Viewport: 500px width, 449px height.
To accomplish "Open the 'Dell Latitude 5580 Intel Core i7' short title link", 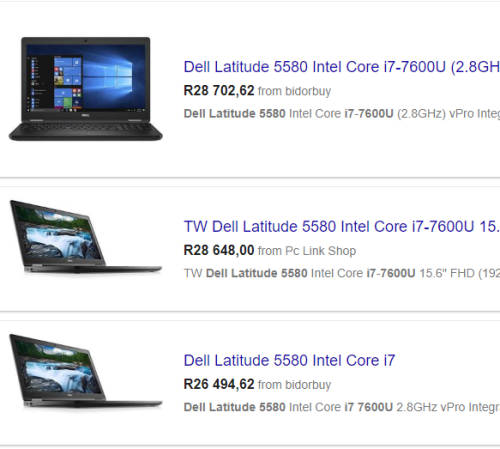I will 289,360.
